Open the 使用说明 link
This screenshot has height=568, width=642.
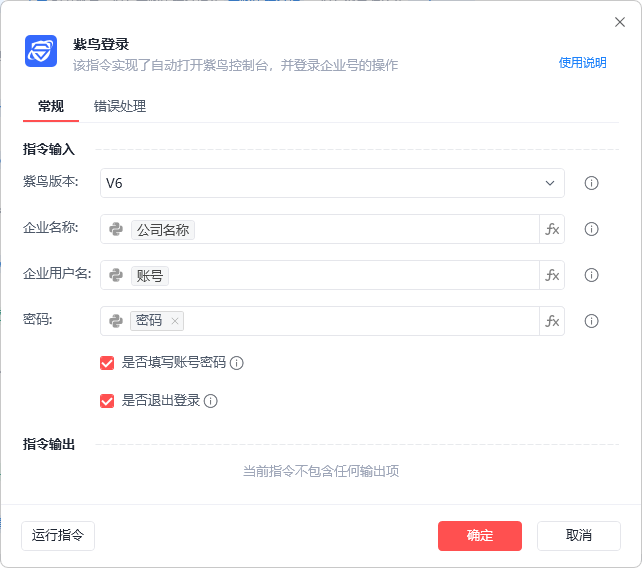582,63
